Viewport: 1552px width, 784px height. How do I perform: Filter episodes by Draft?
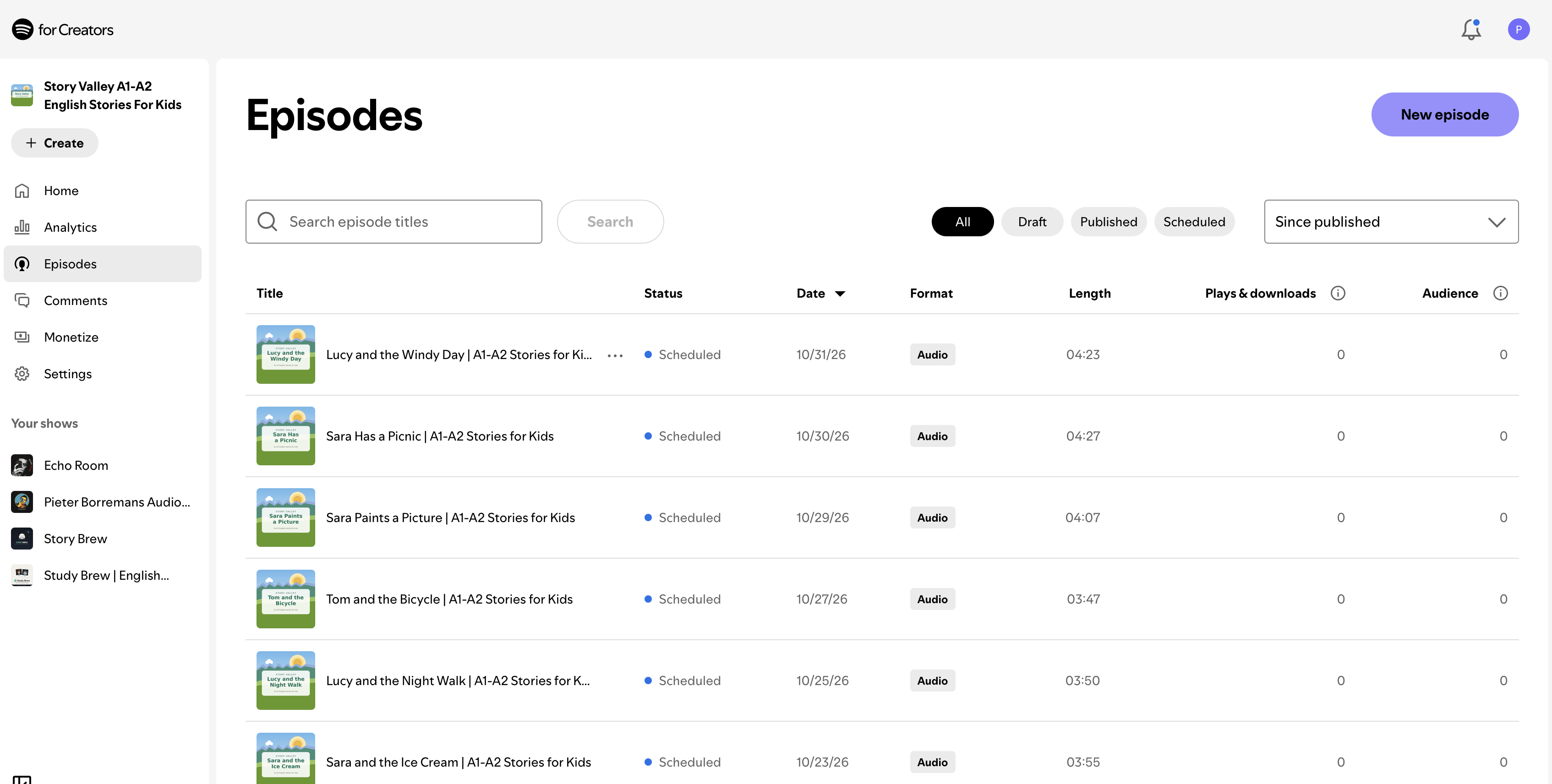[1032, 222]
